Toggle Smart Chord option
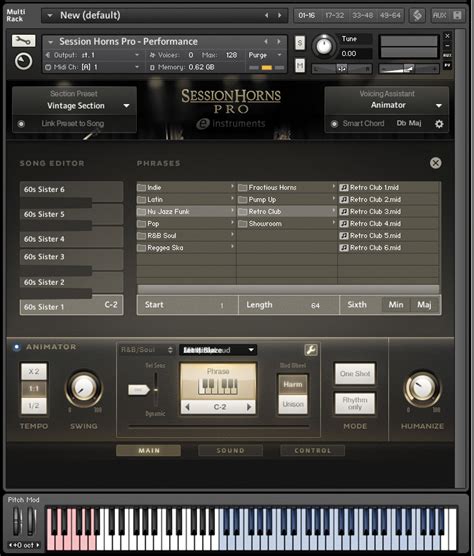The height and width of the screenshot is (556, 474). (334, 124)
